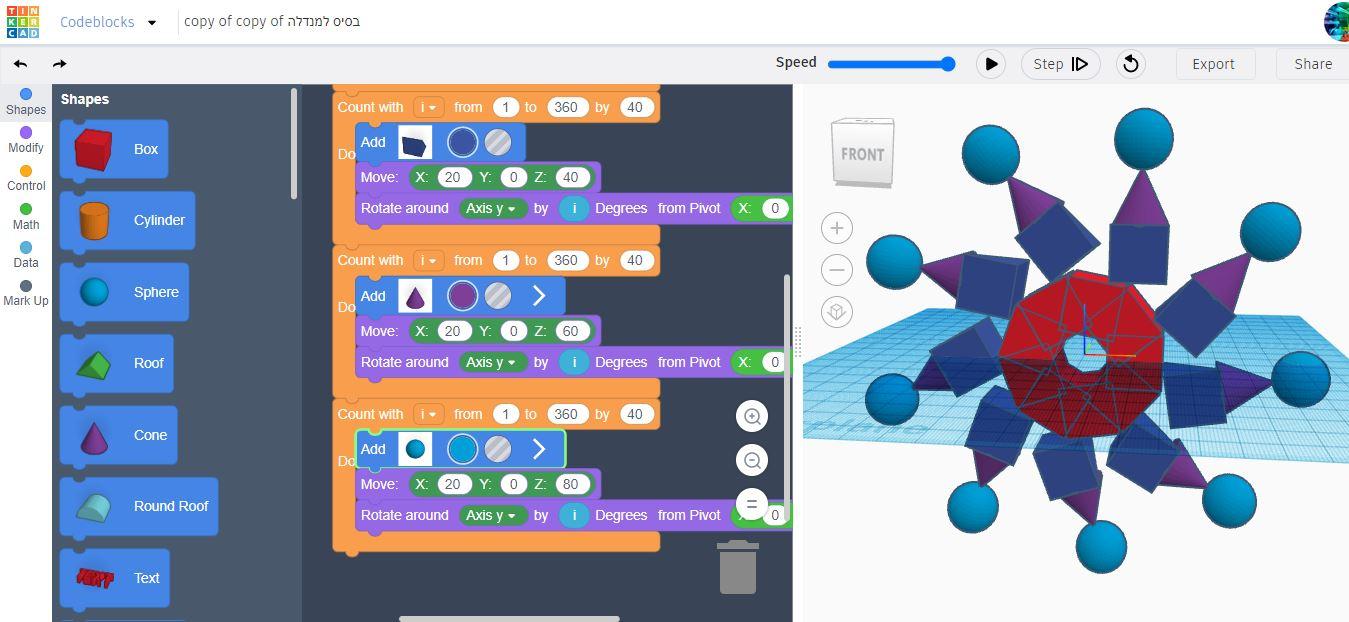Expand the cone Add block parameters arrow
The width and height of the screenshot is (1349, 622).
coord(539,296)
